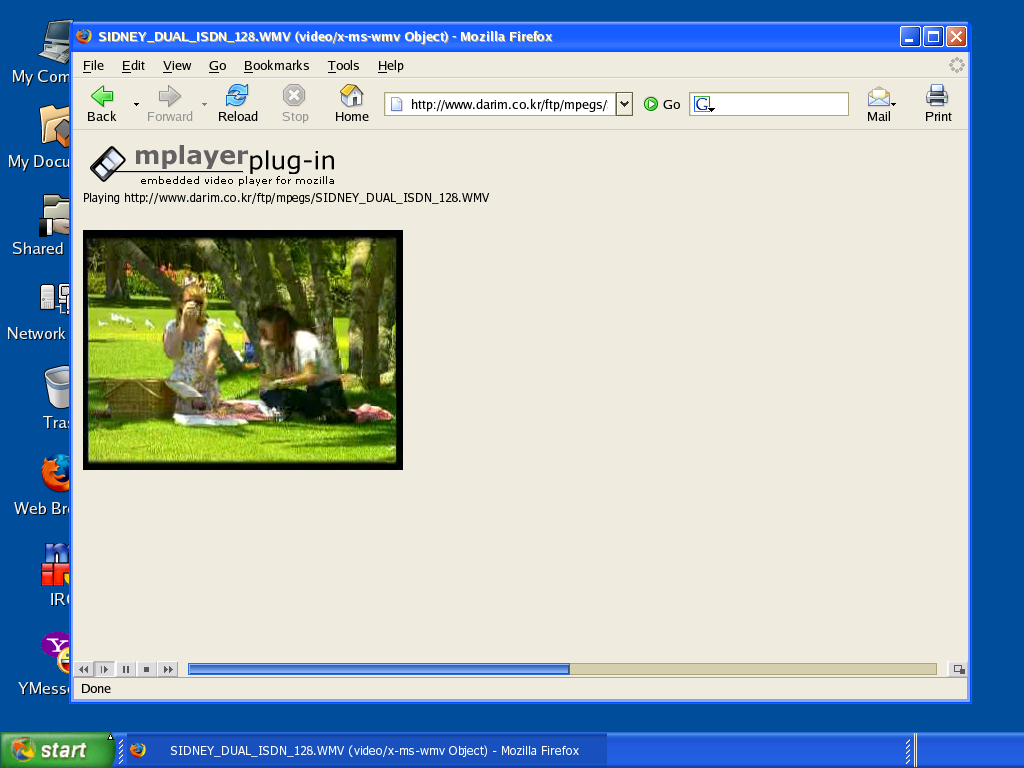Open the Tools menu
Viewport: 1024px width, 768px height.
click(344, 65)
